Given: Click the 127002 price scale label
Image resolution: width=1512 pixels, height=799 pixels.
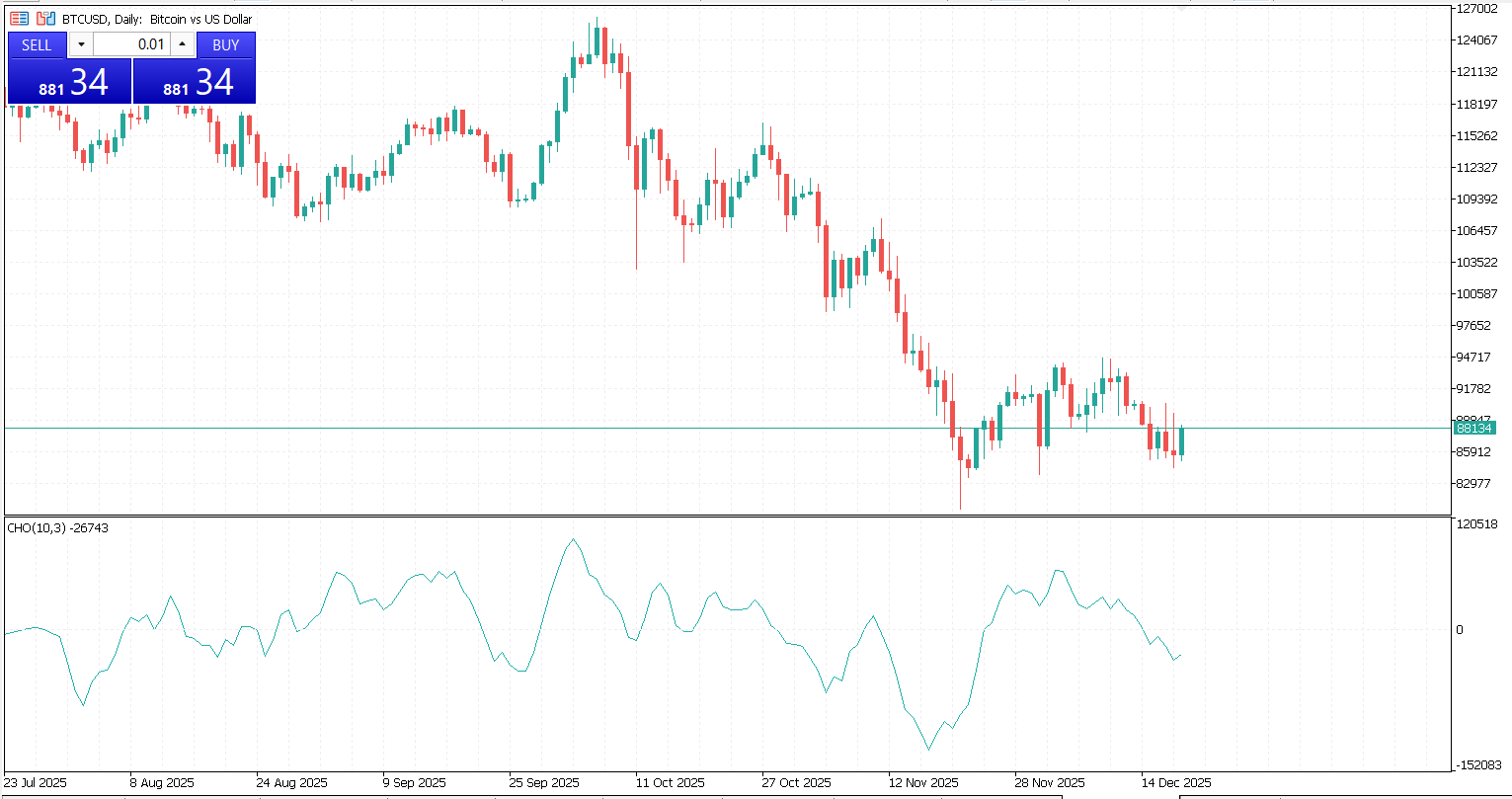Looking at the screenshot, I should [1477, 9].
